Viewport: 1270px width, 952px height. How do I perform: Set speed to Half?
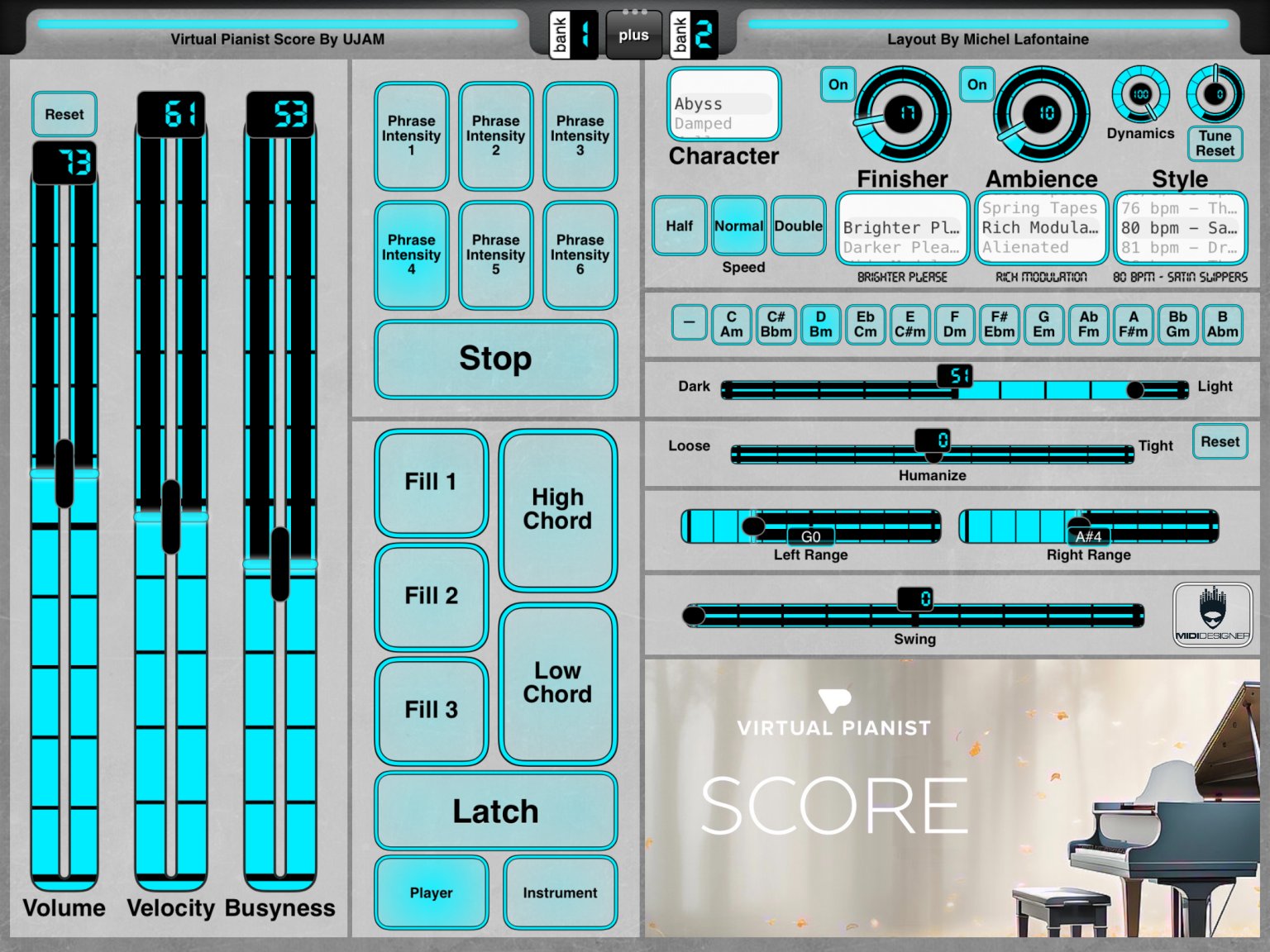point(680,226)
